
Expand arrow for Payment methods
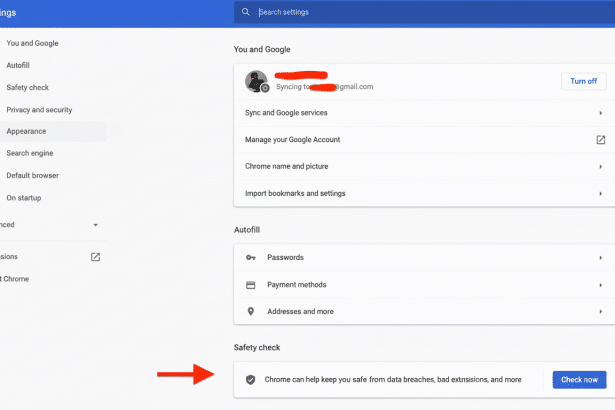pos(600,285)
